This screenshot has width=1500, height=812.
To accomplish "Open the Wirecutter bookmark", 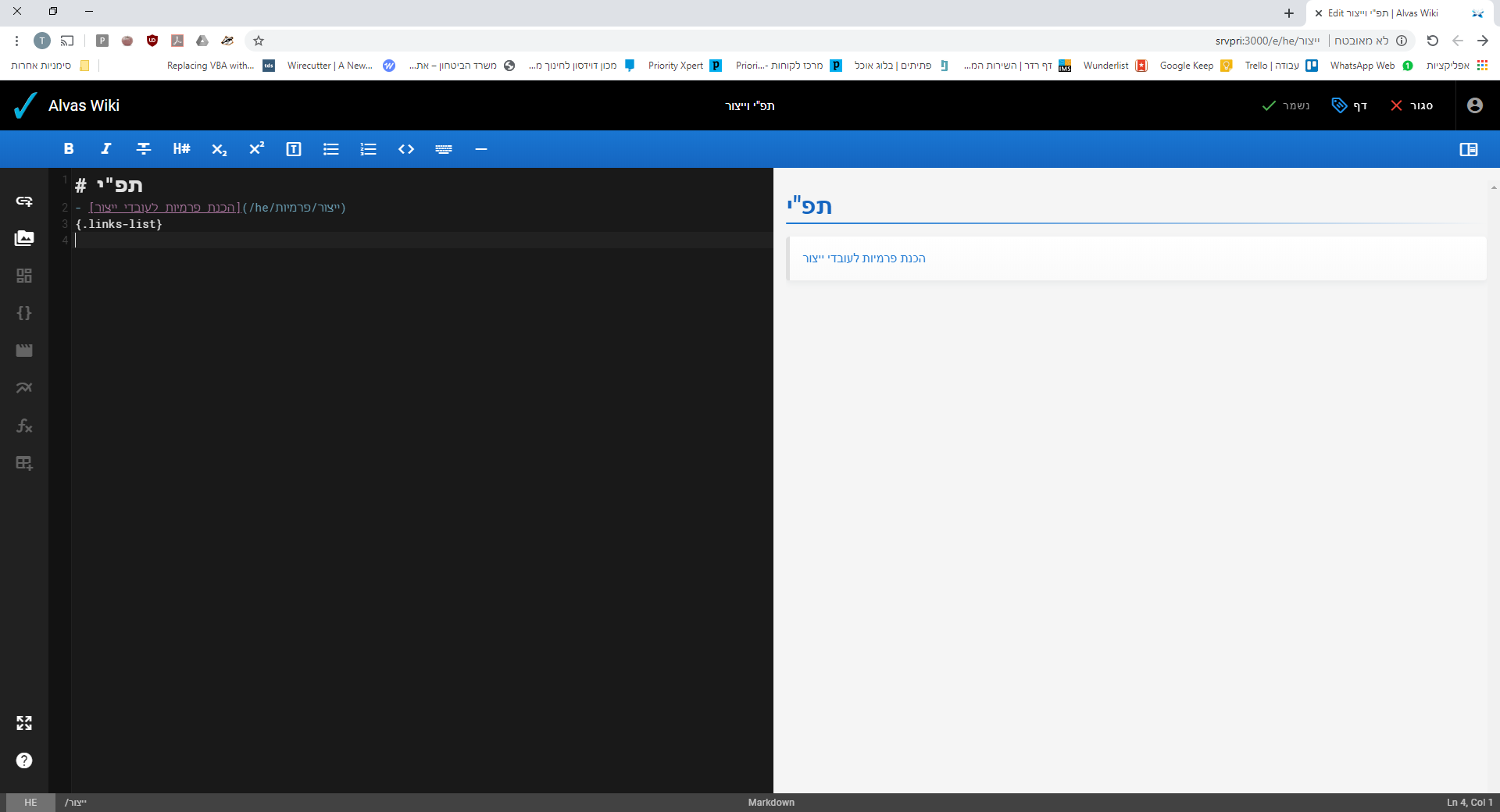I will pos(341,66).
